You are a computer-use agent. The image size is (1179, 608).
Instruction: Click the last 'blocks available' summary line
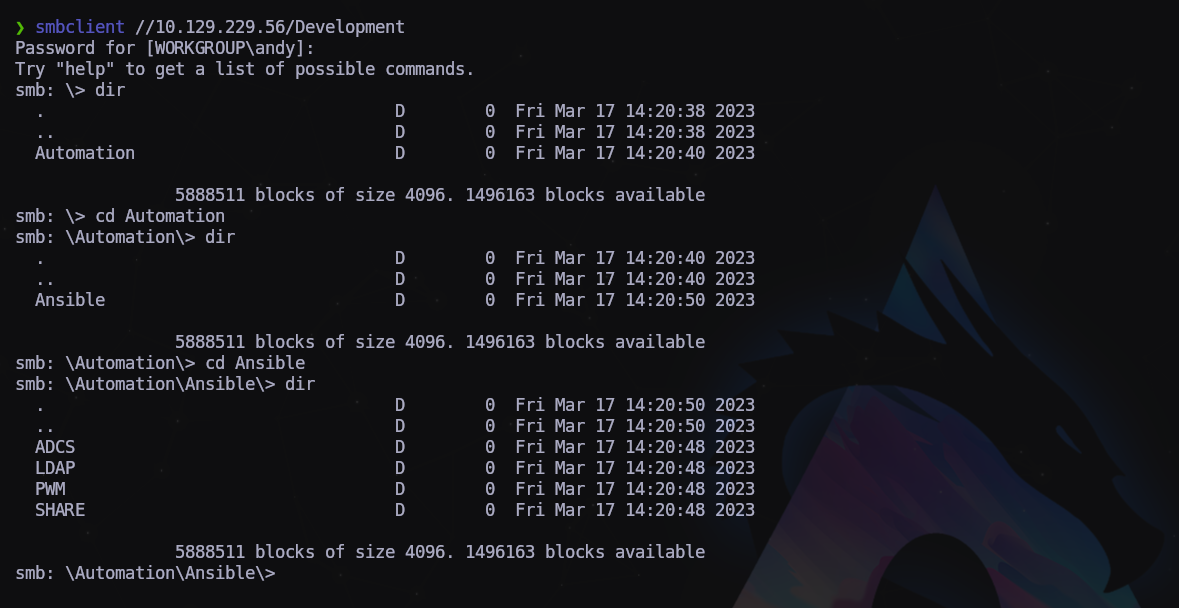(440, 552)
